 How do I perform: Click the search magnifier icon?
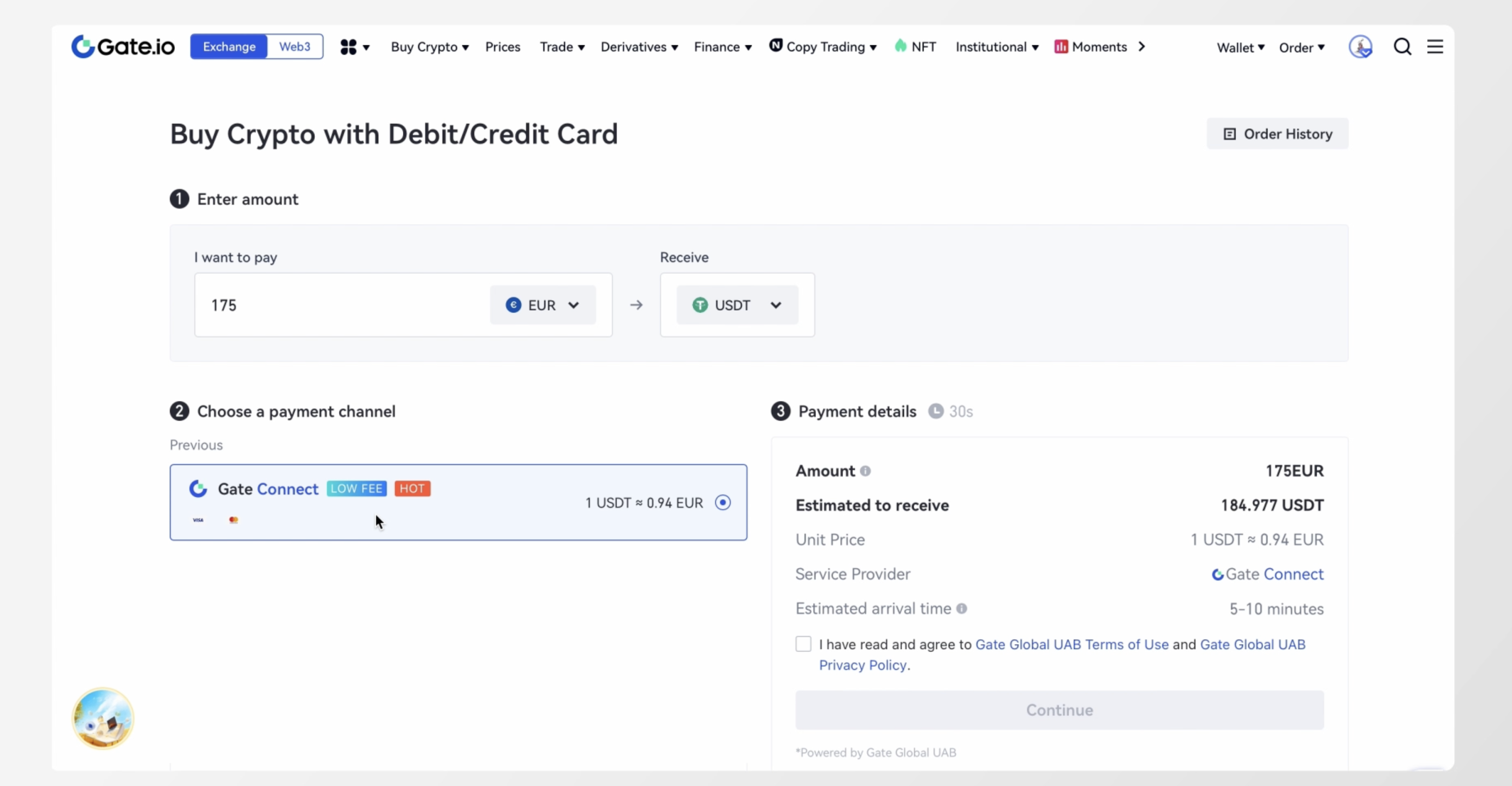(1402, 46)
